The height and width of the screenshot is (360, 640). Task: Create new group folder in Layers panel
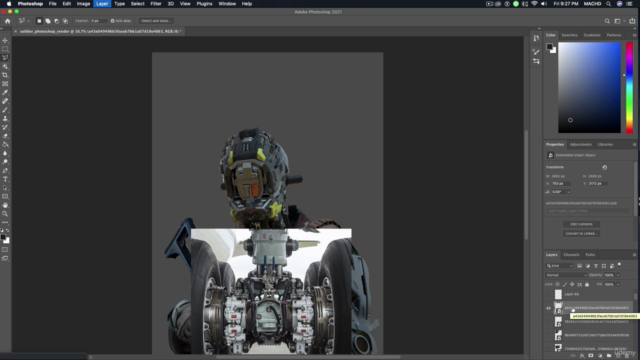[609, 356]
